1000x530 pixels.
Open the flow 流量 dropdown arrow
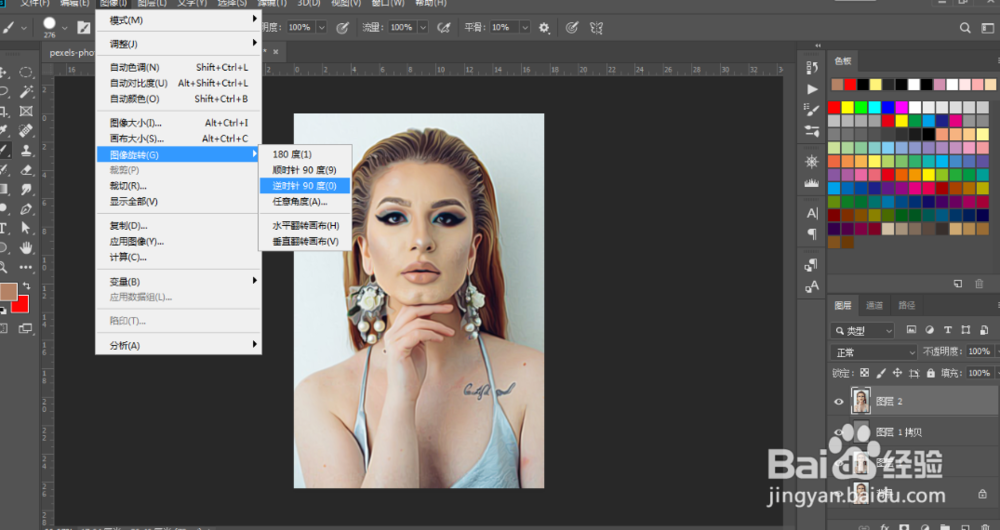[x=423, y=27]
